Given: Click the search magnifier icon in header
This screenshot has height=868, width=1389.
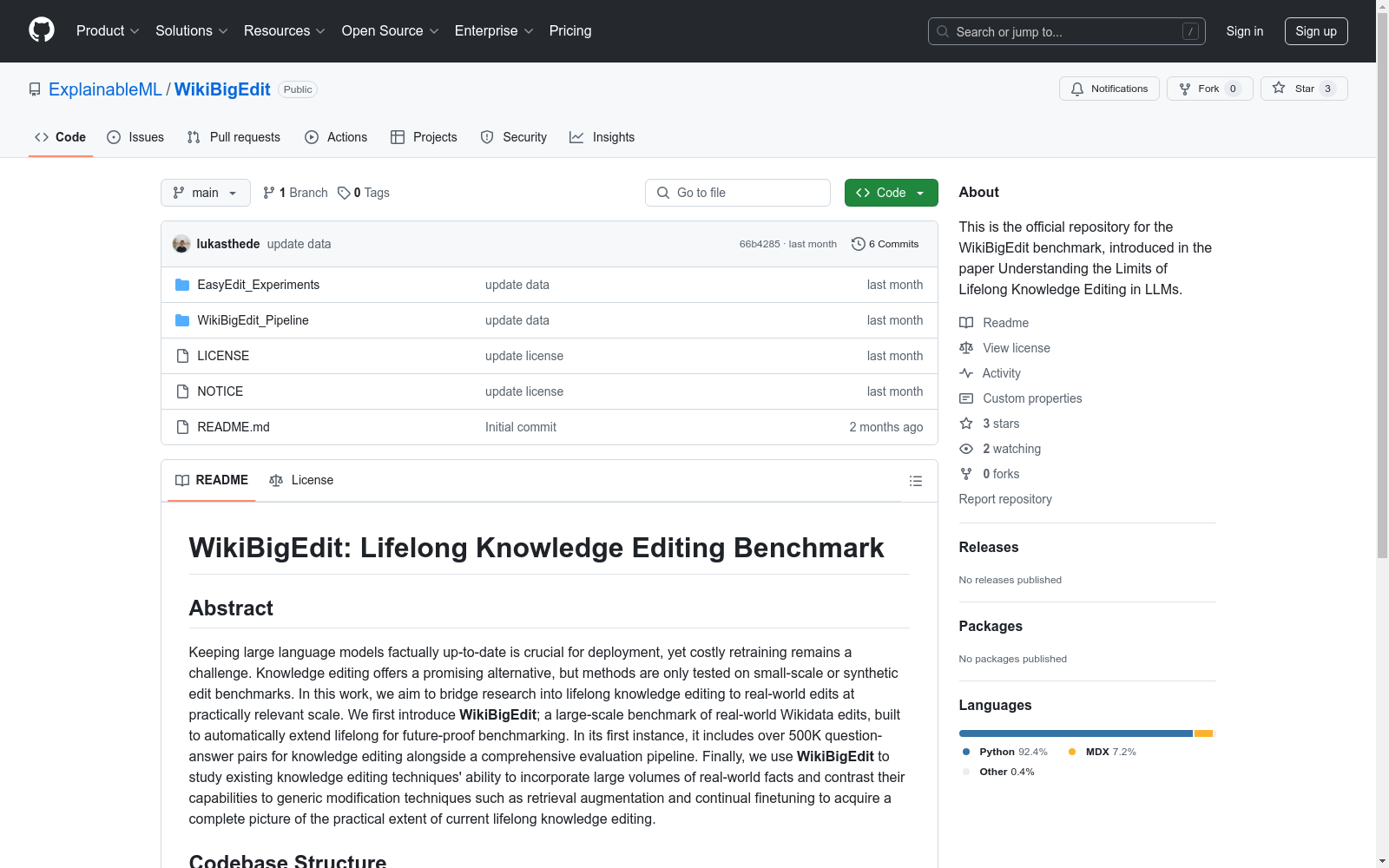Looking at the screenshot, I should coord(943,31).
